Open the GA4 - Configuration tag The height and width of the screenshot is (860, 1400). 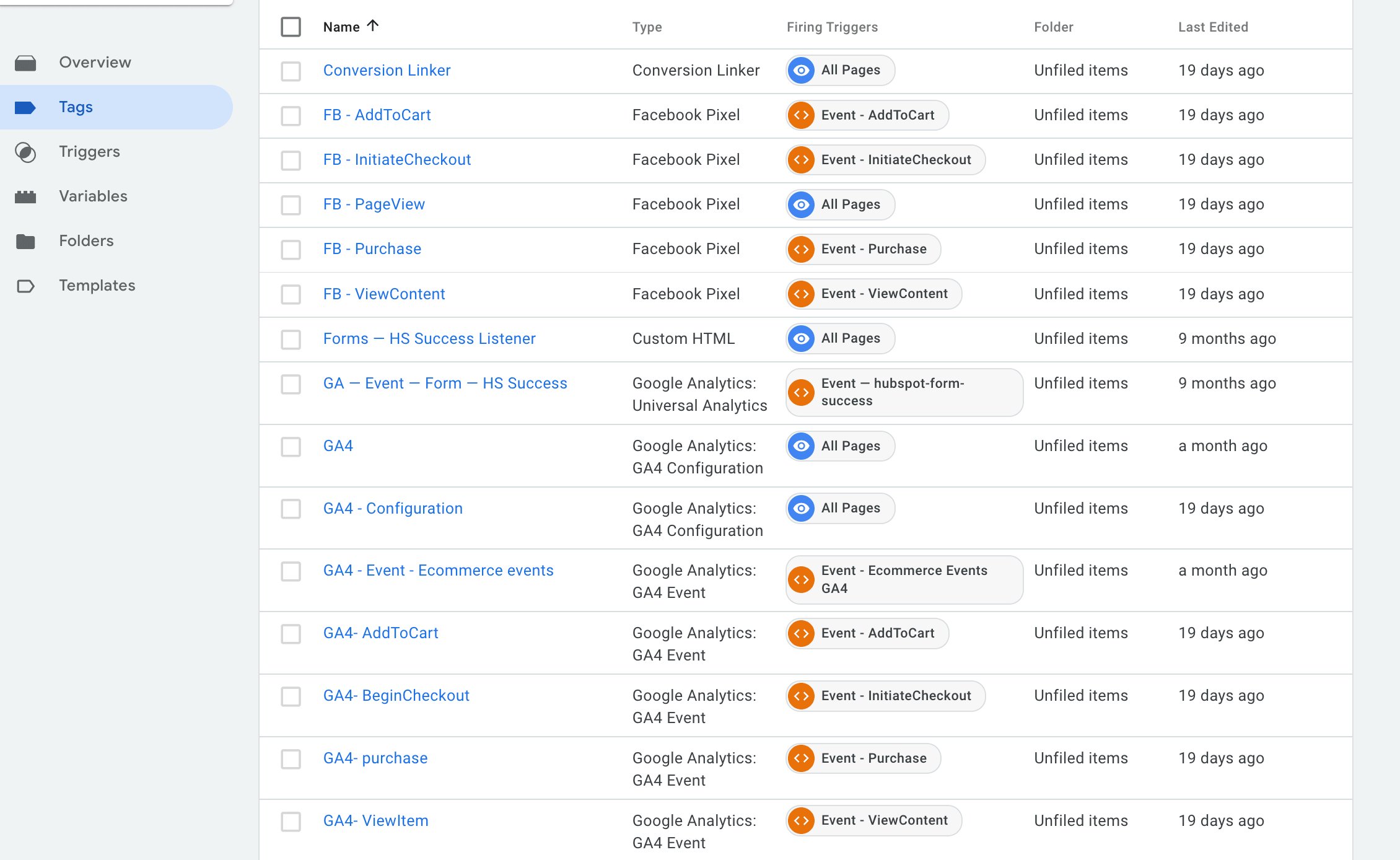[393, 508]
